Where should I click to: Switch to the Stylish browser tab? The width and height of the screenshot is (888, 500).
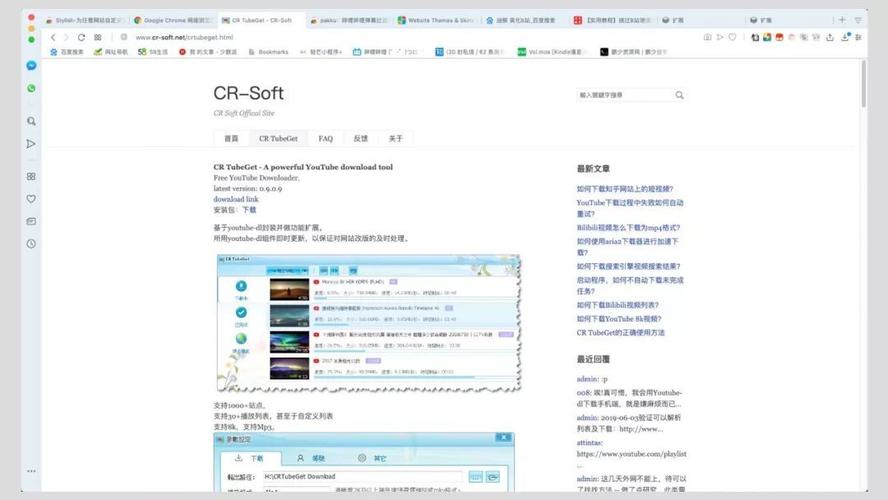pyautogui.click(x=84, y=20)
